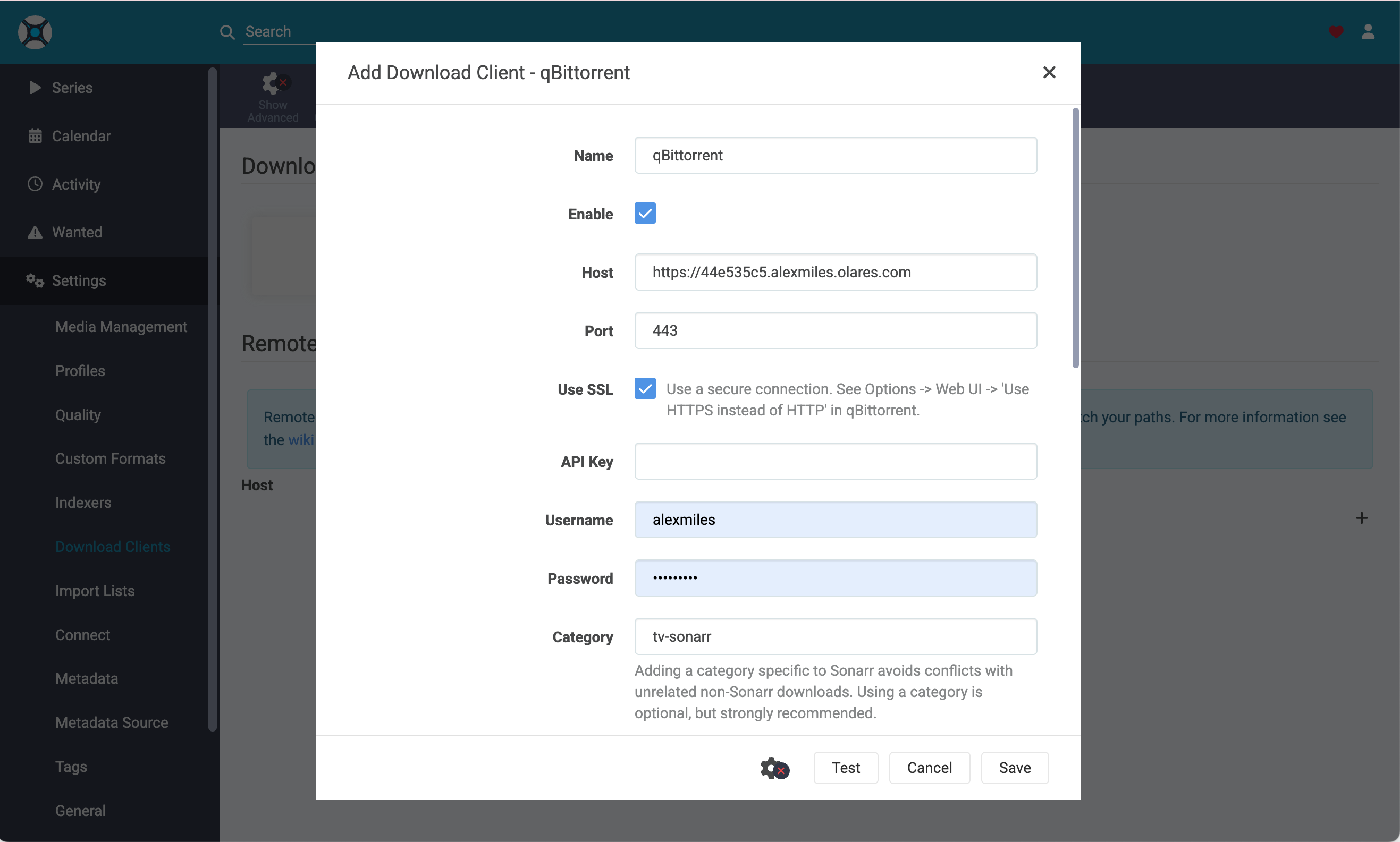Click the Category input field
Screen dimensions: 1400x842
836,636
